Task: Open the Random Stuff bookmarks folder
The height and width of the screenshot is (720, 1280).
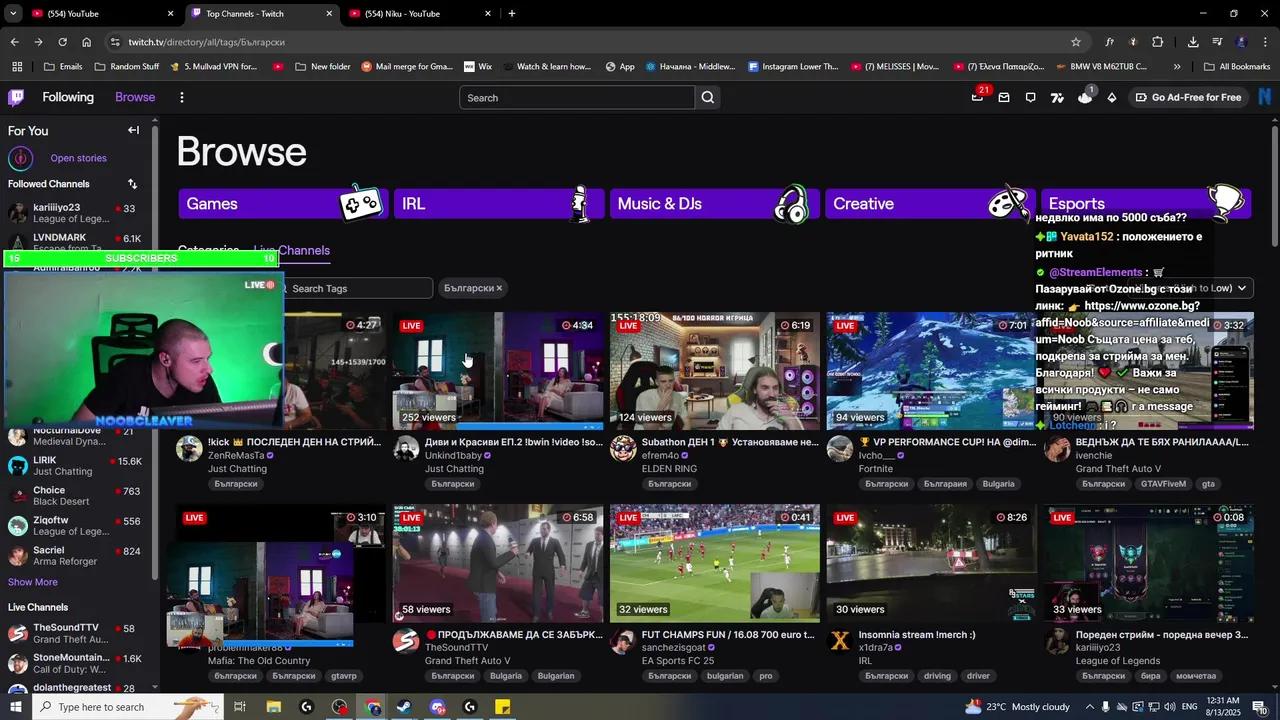Action: tap(127, 67)
